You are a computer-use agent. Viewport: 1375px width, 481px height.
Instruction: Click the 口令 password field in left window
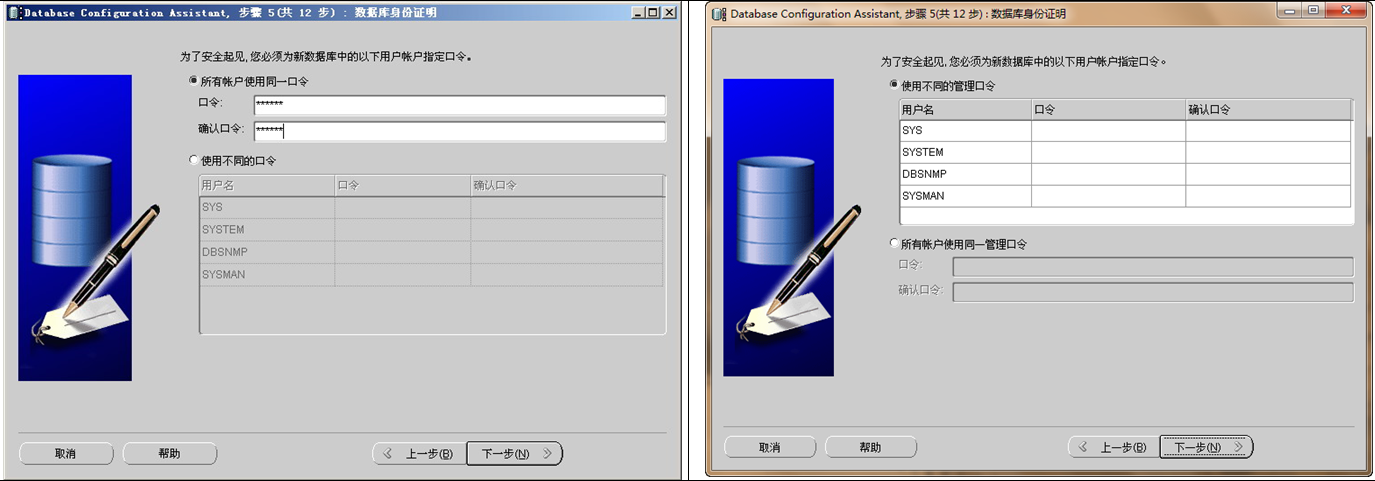[x=459, y=105]
